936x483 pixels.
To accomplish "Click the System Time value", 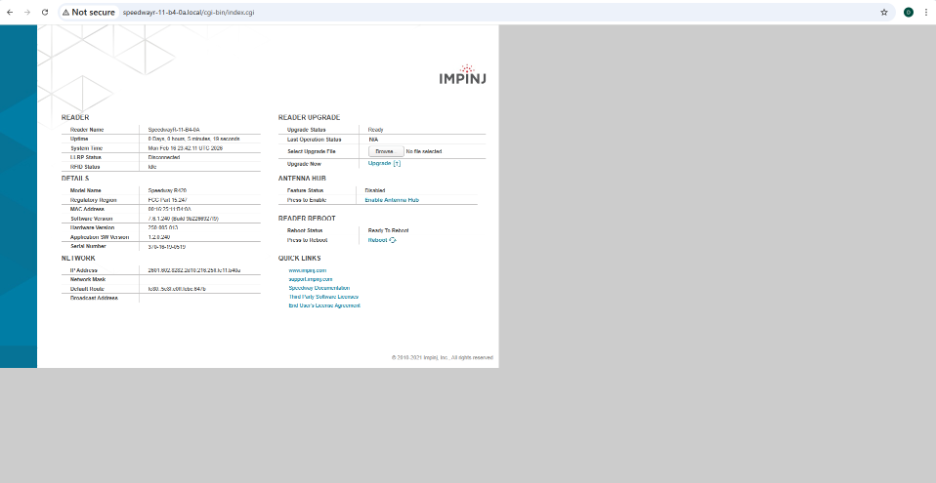I will coord(185,148).
